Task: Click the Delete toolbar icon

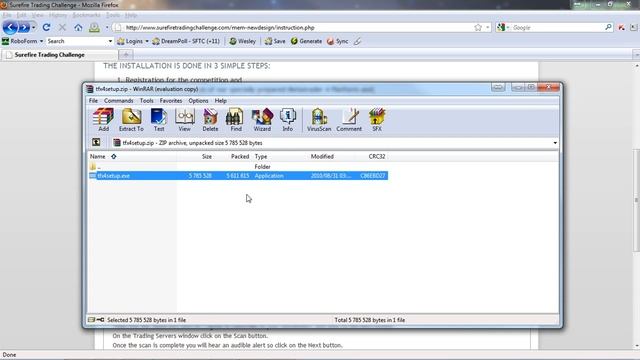Action: [x=210, y=120]
